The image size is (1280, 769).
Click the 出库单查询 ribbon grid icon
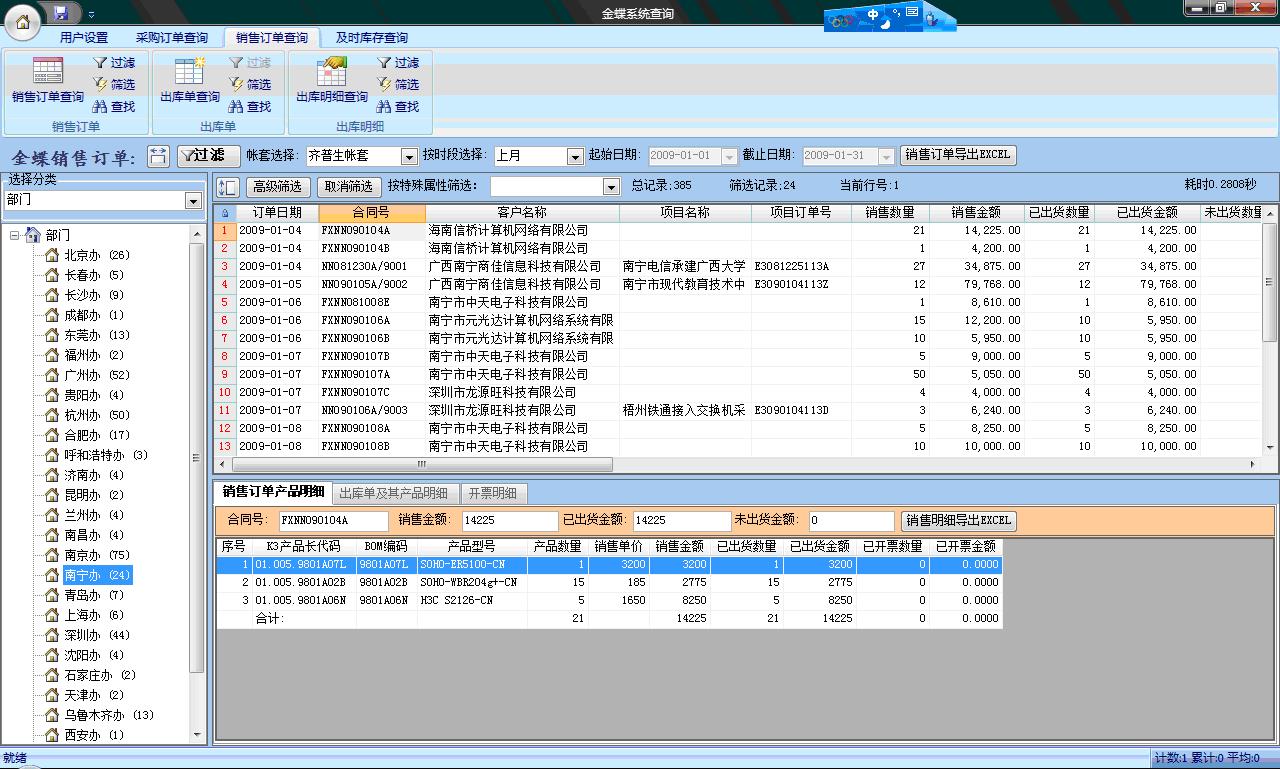click(190, 71)
